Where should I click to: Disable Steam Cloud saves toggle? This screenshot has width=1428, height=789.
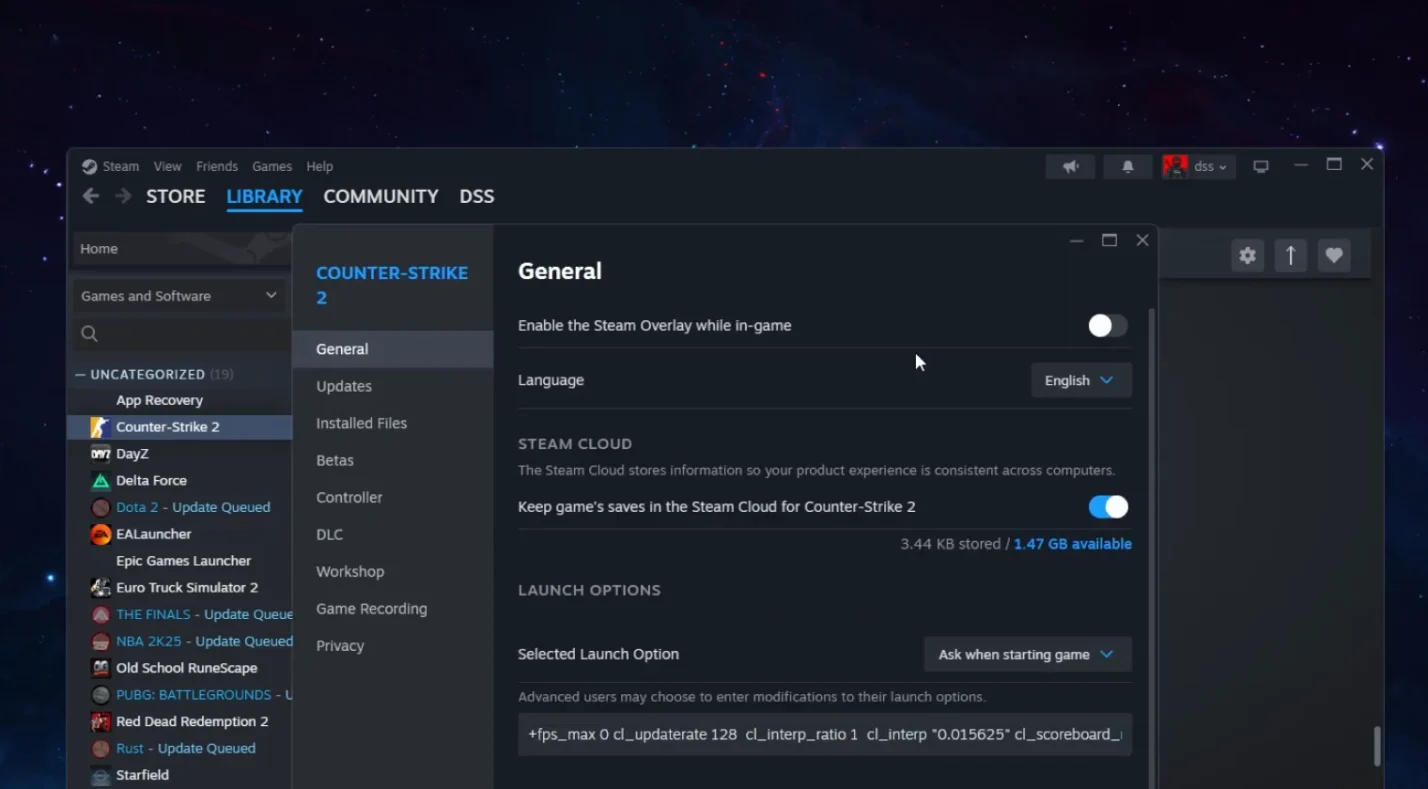[1107, 507]
